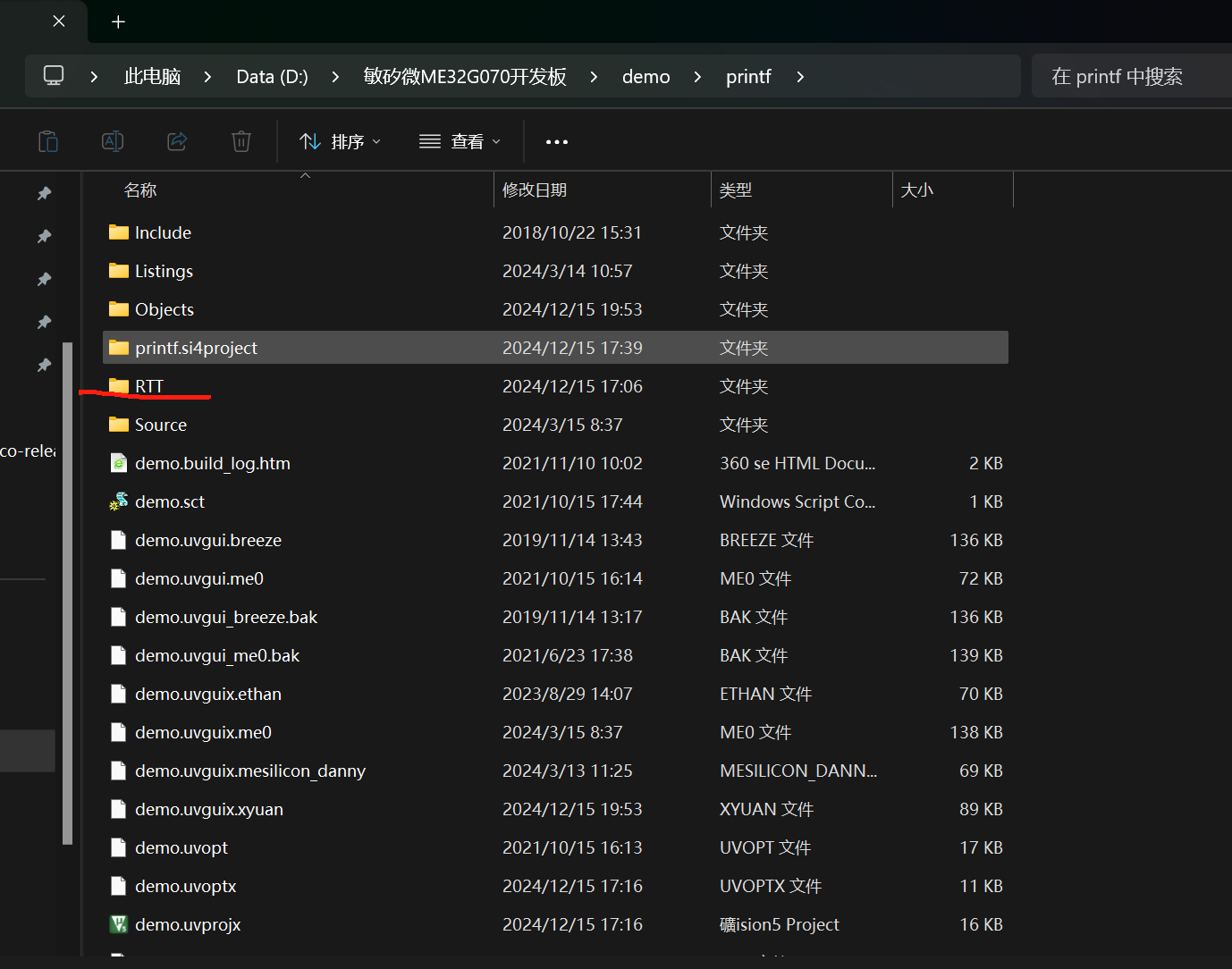Click the fifth pin icon in navigation pane

(44, 365)
